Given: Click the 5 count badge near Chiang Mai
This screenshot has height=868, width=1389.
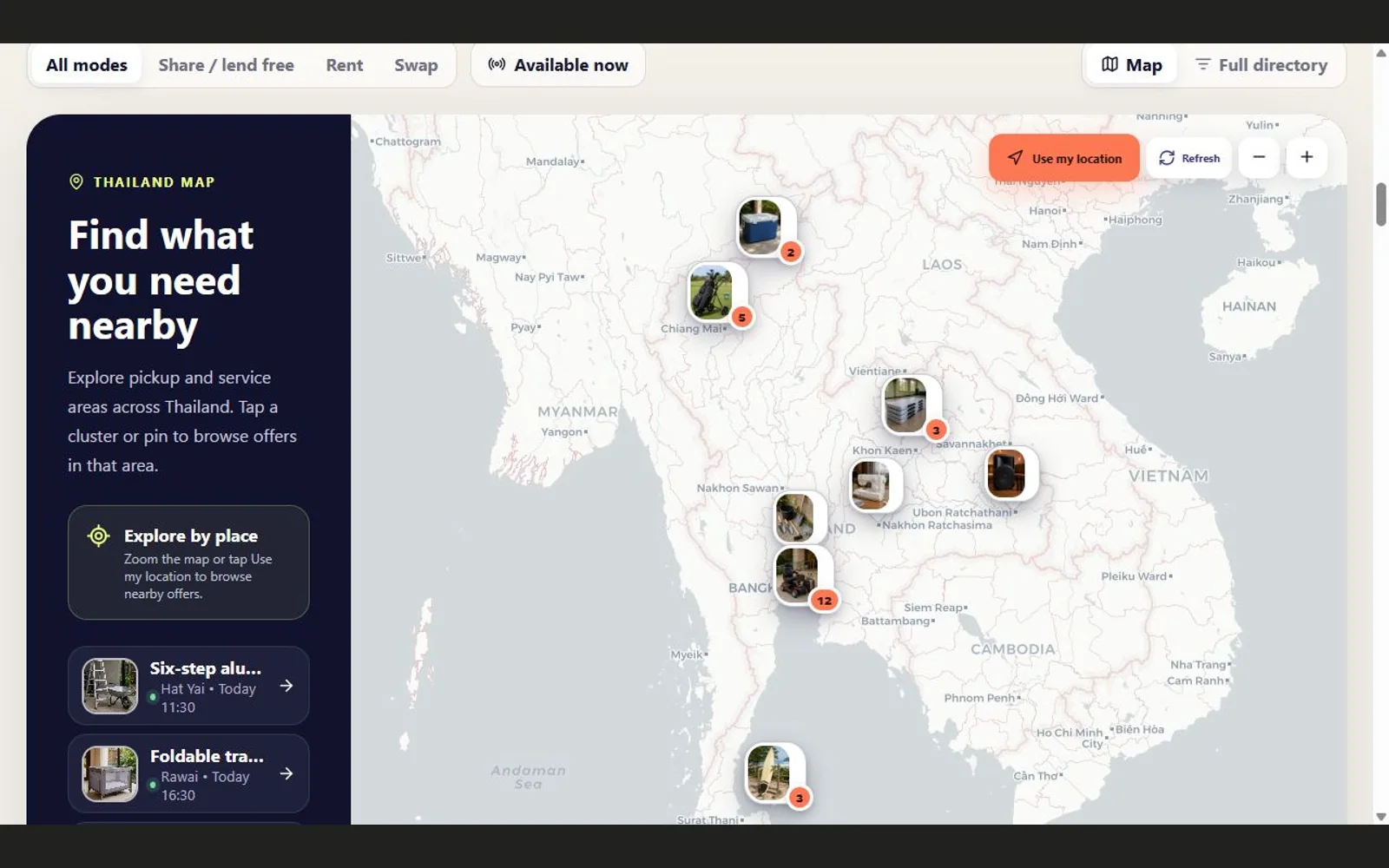Looking at the screenshot, I should 741,318.
